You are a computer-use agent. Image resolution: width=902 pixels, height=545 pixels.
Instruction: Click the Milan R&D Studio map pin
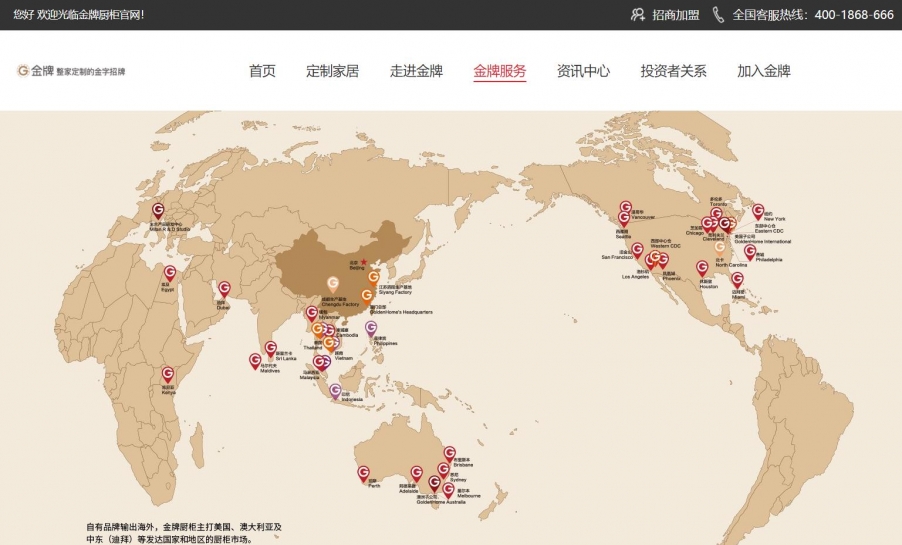tap(158, 211)
